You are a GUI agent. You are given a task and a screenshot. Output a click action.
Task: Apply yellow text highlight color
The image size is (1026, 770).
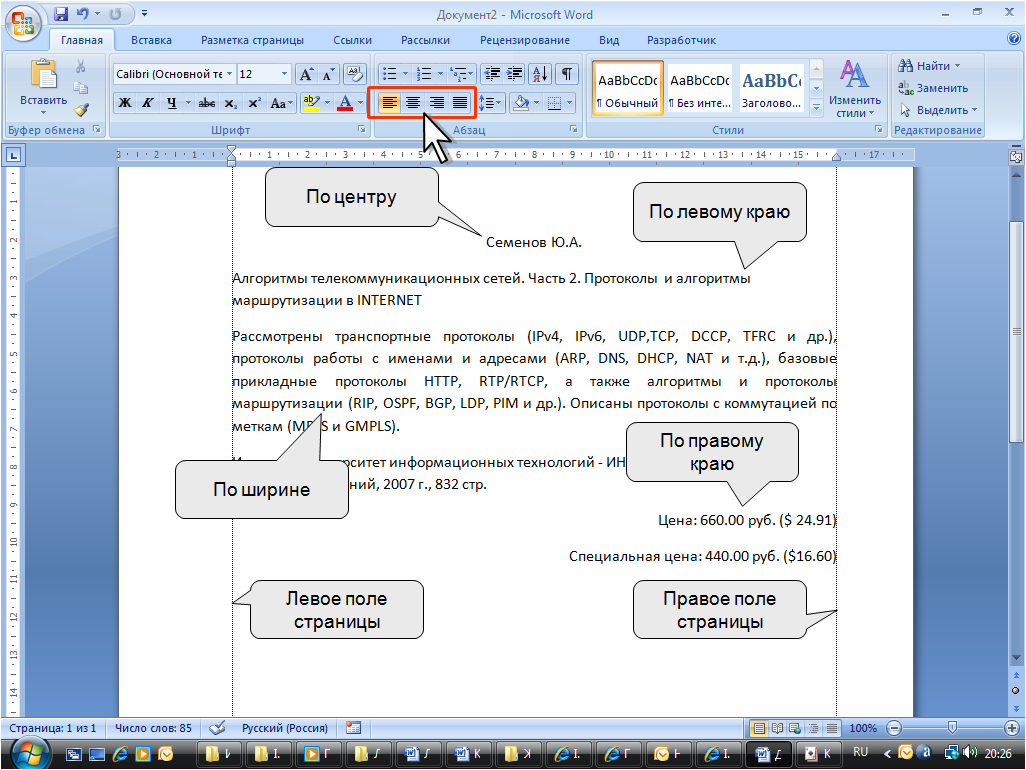(311, 103)
